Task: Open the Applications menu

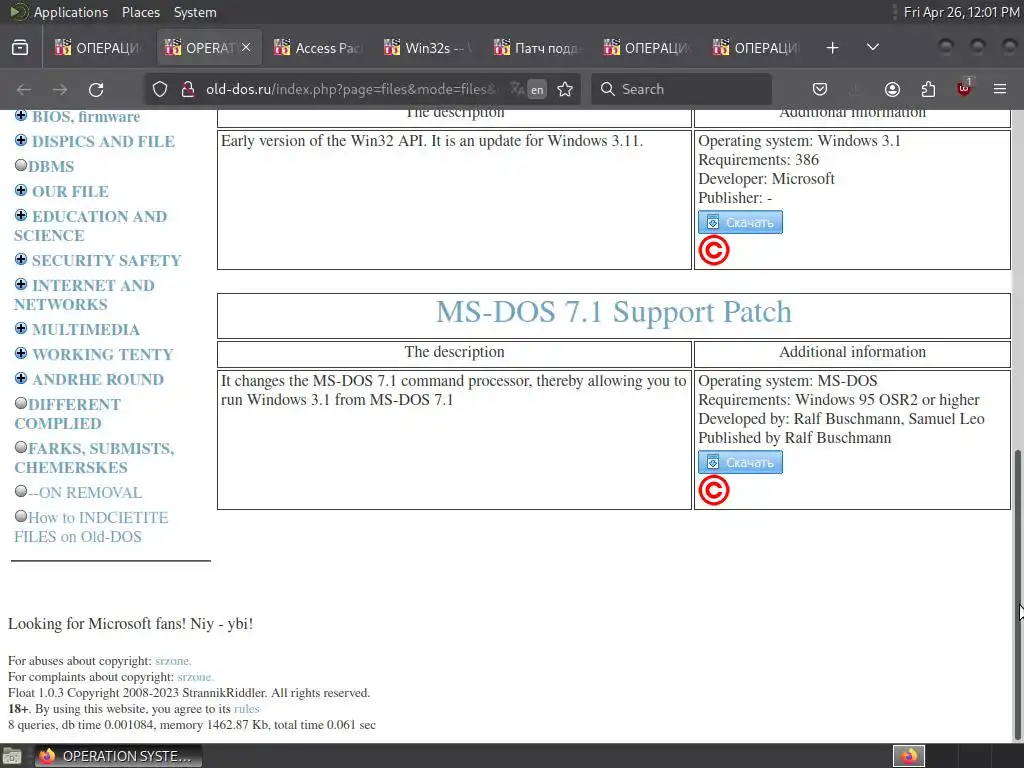Action: click(71, 12)
